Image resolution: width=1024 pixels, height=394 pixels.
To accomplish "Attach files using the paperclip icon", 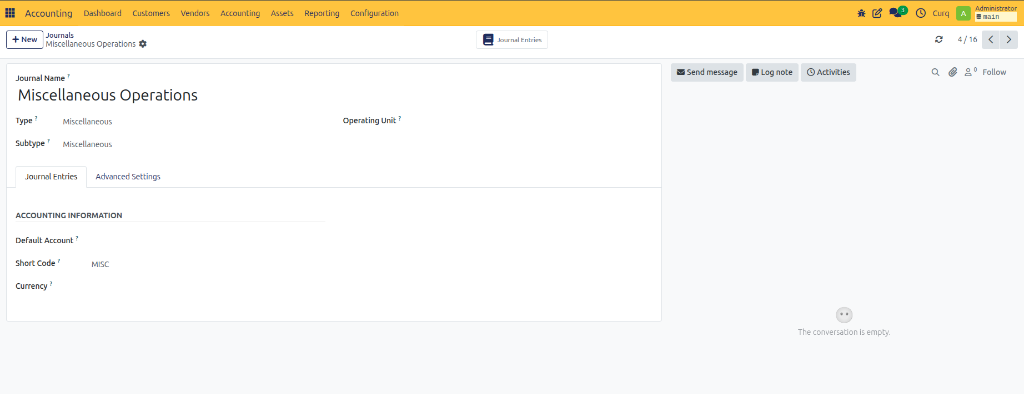I will point(953,72).
